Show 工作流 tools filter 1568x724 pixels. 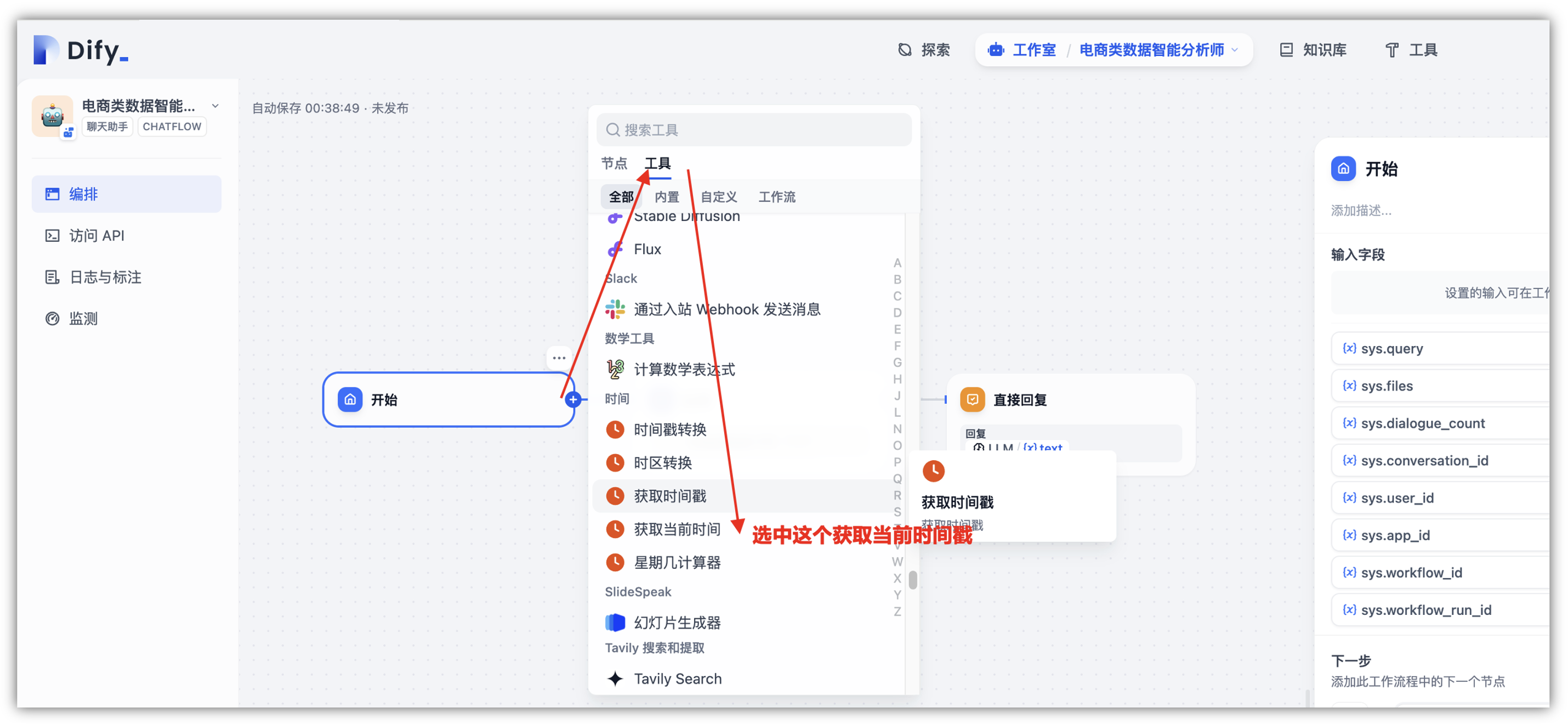point(776,197)
